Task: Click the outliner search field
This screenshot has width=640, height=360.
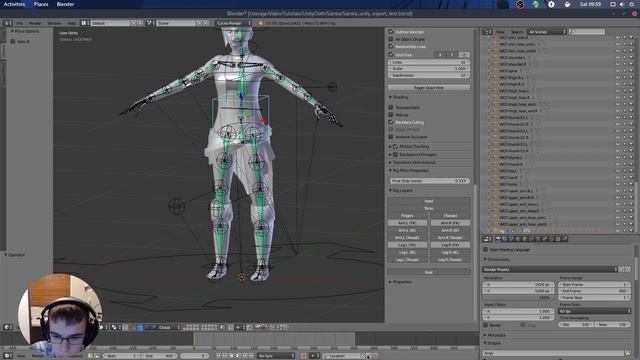Action: 587,31
